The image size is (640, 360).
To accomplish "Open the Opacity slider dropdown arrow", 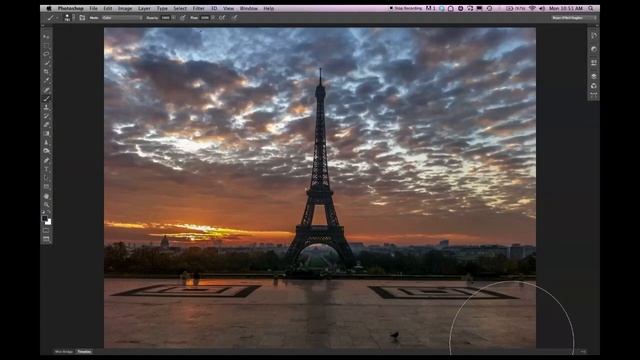I will point(174,18).
